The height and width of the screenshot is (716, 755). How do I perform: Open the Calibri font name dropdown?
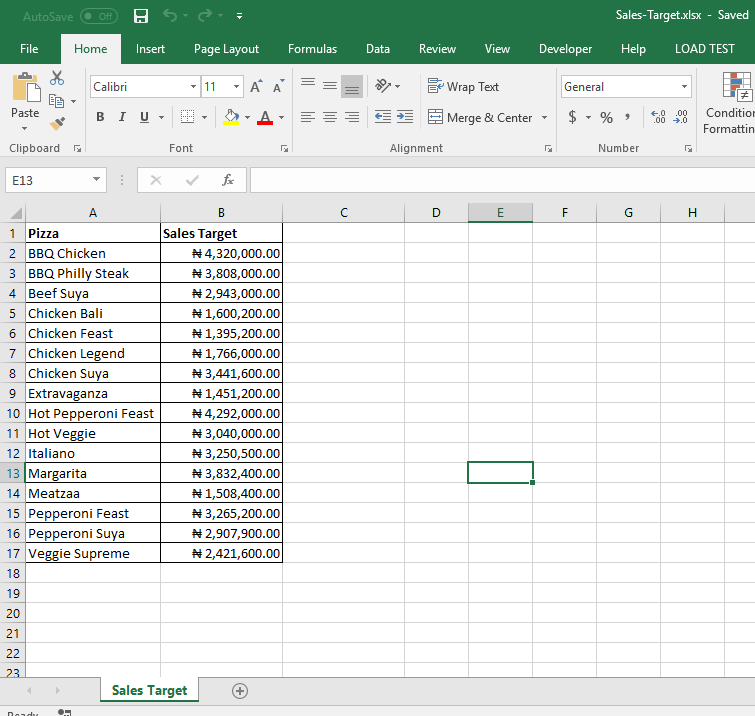pyautogui.click(x=194, y=87)
